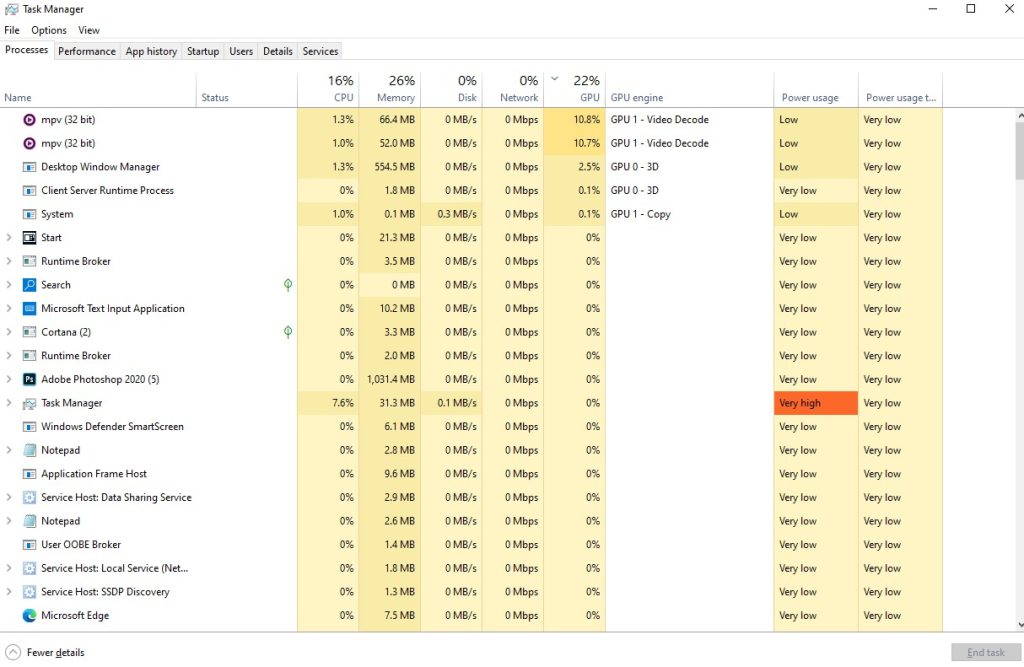Switch to the Details tab
Viewport: 1024px width, 667px height.
(x=278, y=51)
